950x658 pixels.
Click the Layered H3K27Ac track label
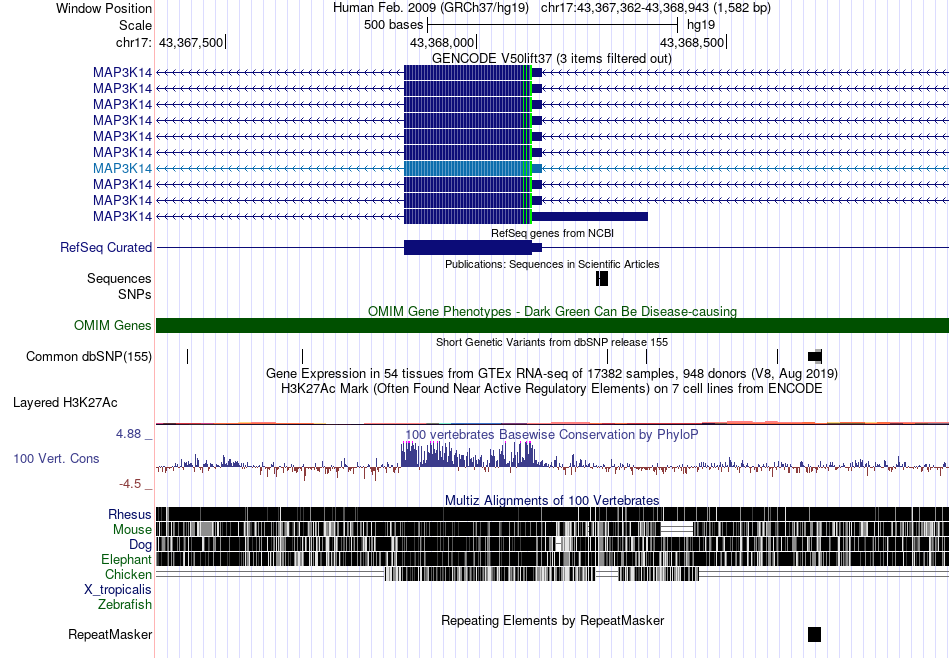coord(65,402)
